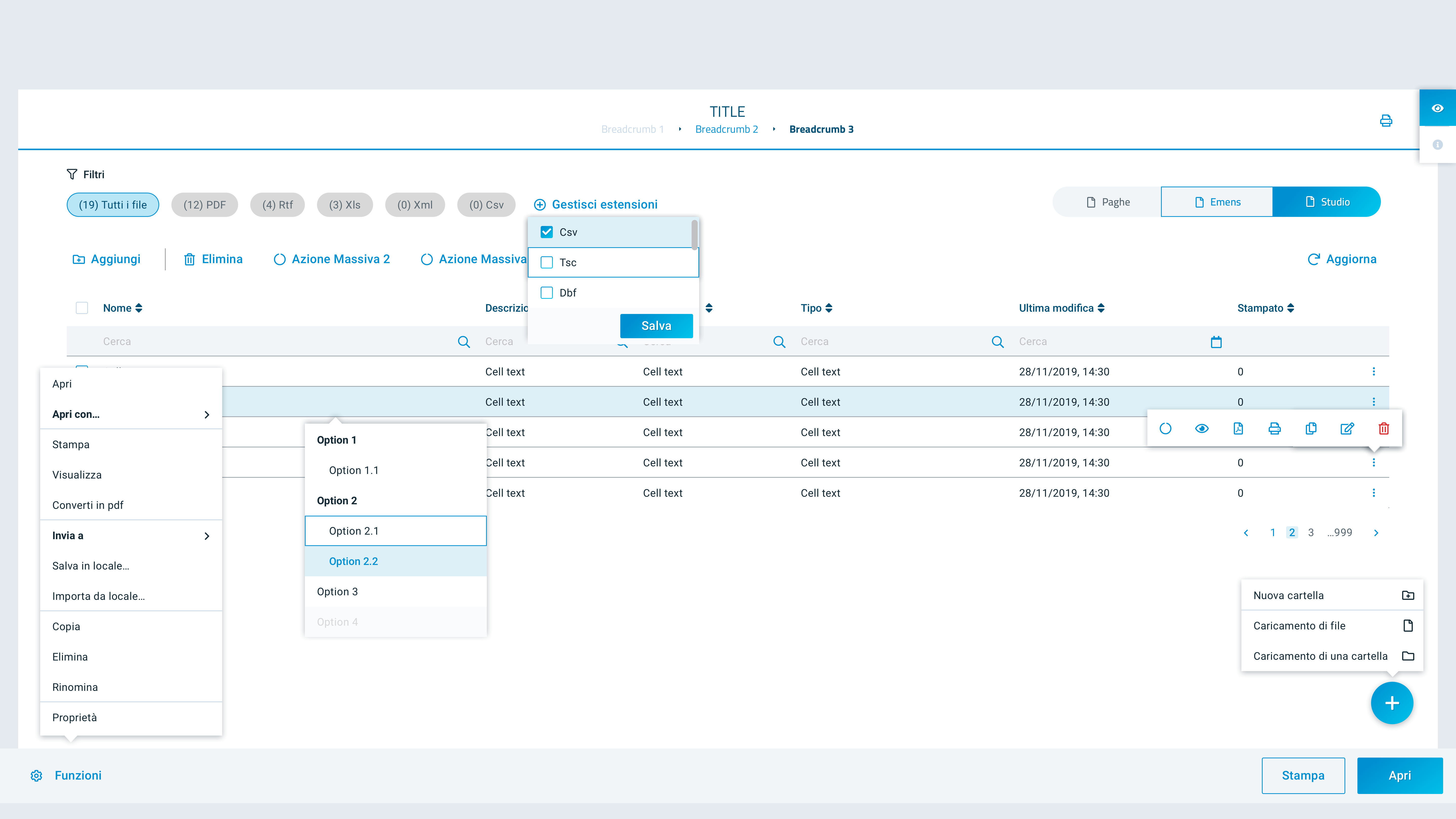Choose Proprietà from the context menu
Viewport: 1456px width, 819px height.
coord(131,717)
